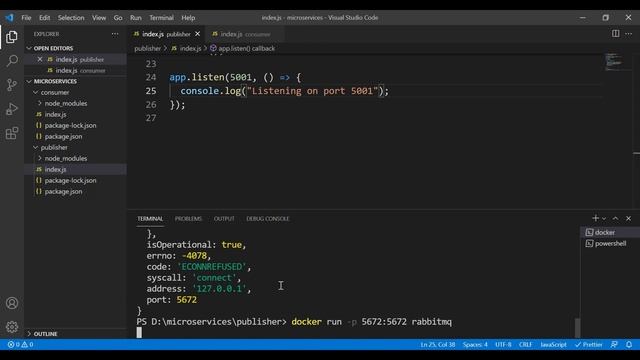Select the powershell terminal instance
The width and height of the screenshot is (640, 360).
point(610,244)
